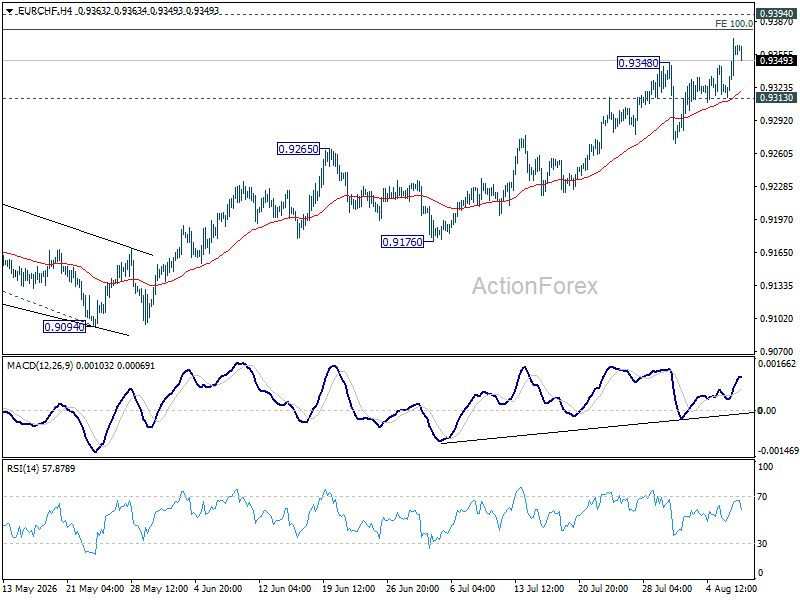Click the ActionForex watermark
The width and height of the screenshot is (800, 600).
(x=535, y=286)
